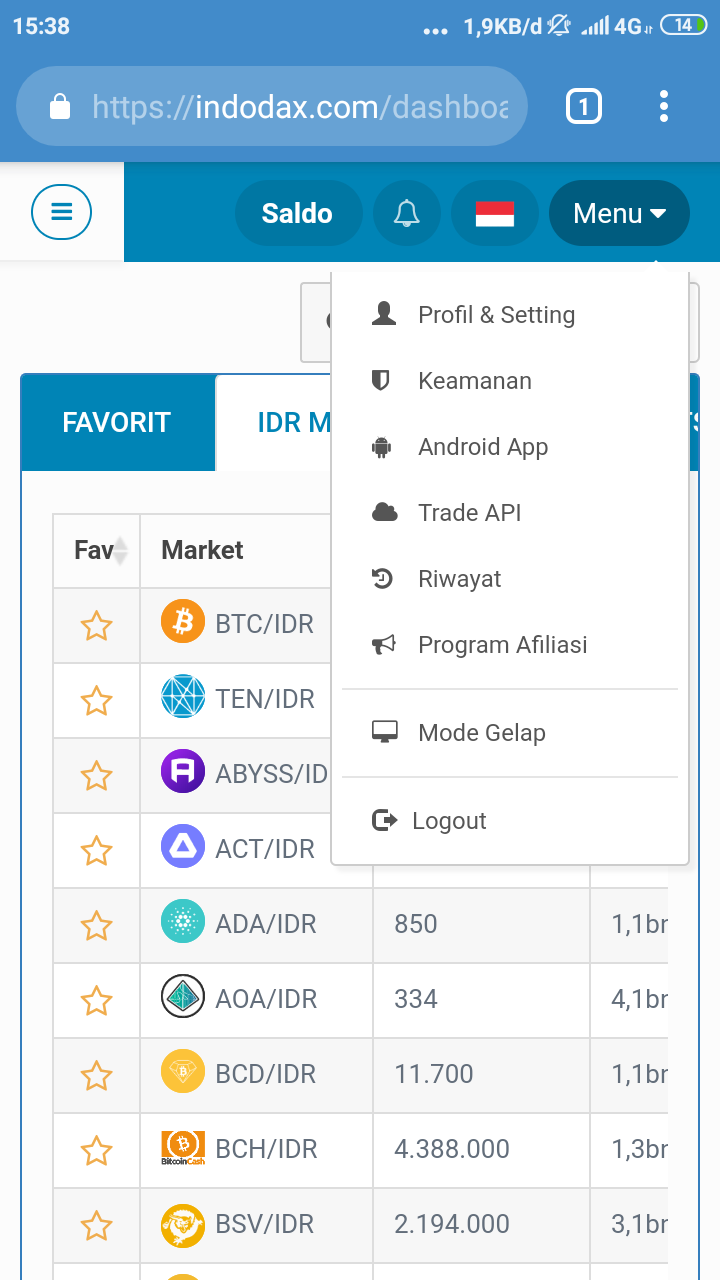
Task: Open notifications bell icon
Action: click(407, 213)
